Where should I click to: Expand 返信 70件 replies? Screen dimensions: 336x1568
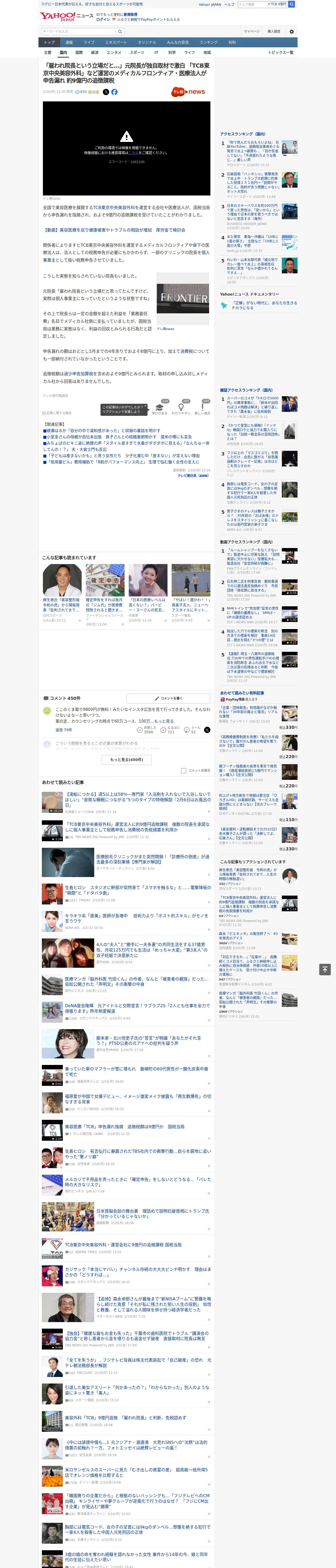63,730
